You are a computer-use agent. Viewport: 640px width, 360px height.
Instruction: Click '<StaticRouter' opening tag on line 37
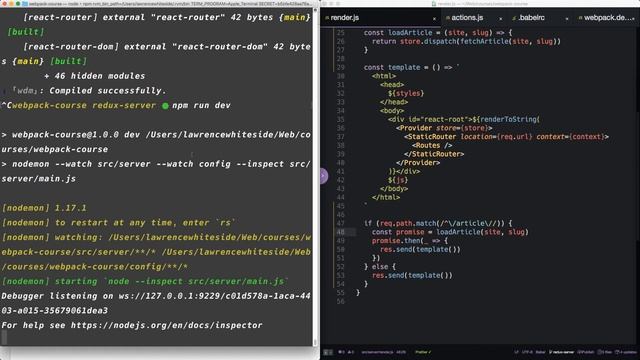(430, 137)
